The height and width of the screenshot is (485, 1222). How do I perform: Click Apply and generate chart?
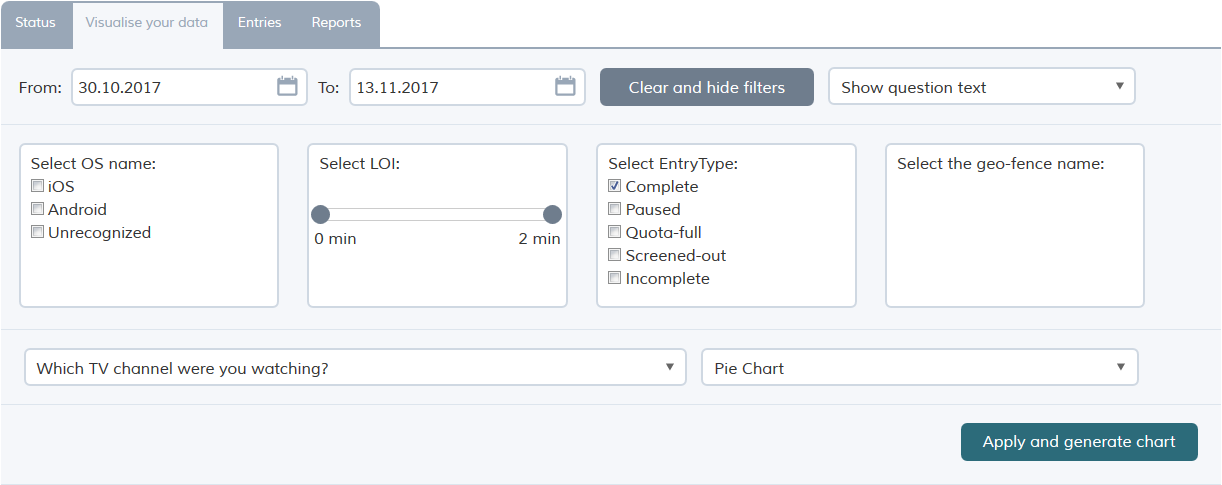(1079, 442)
